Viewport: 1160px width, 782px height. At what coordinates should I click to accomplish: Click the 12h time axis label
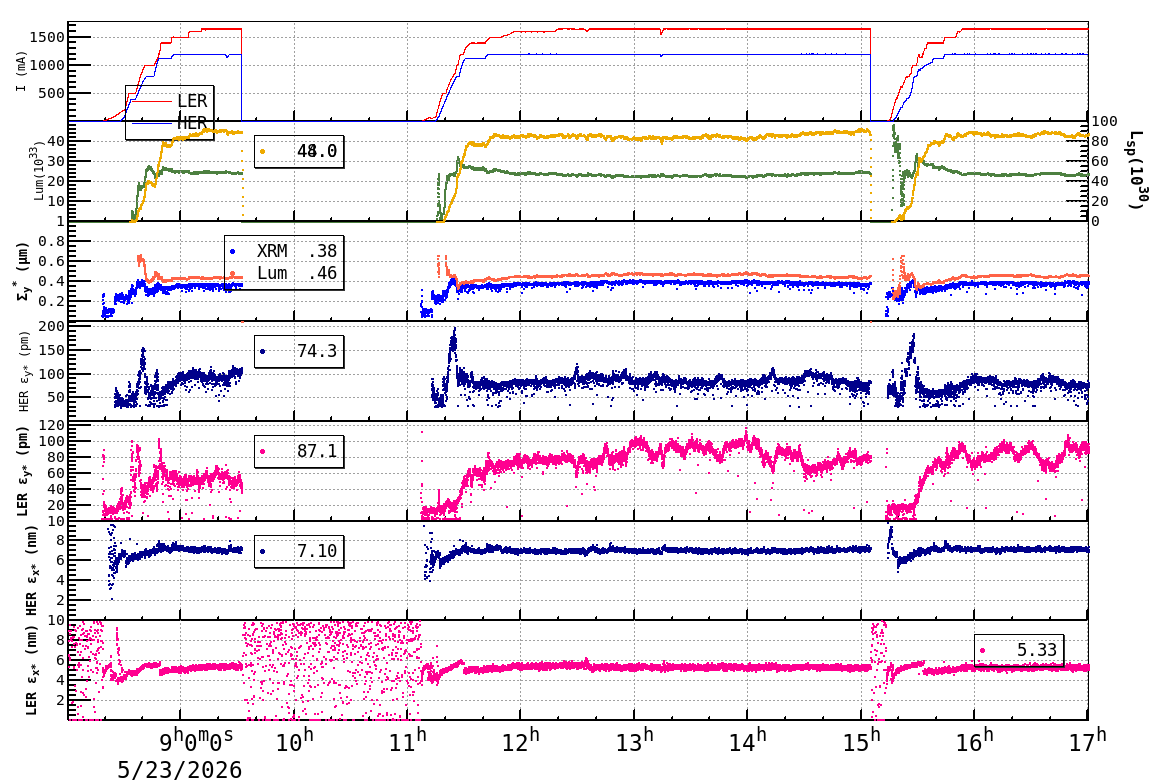(x=521, y=741)
